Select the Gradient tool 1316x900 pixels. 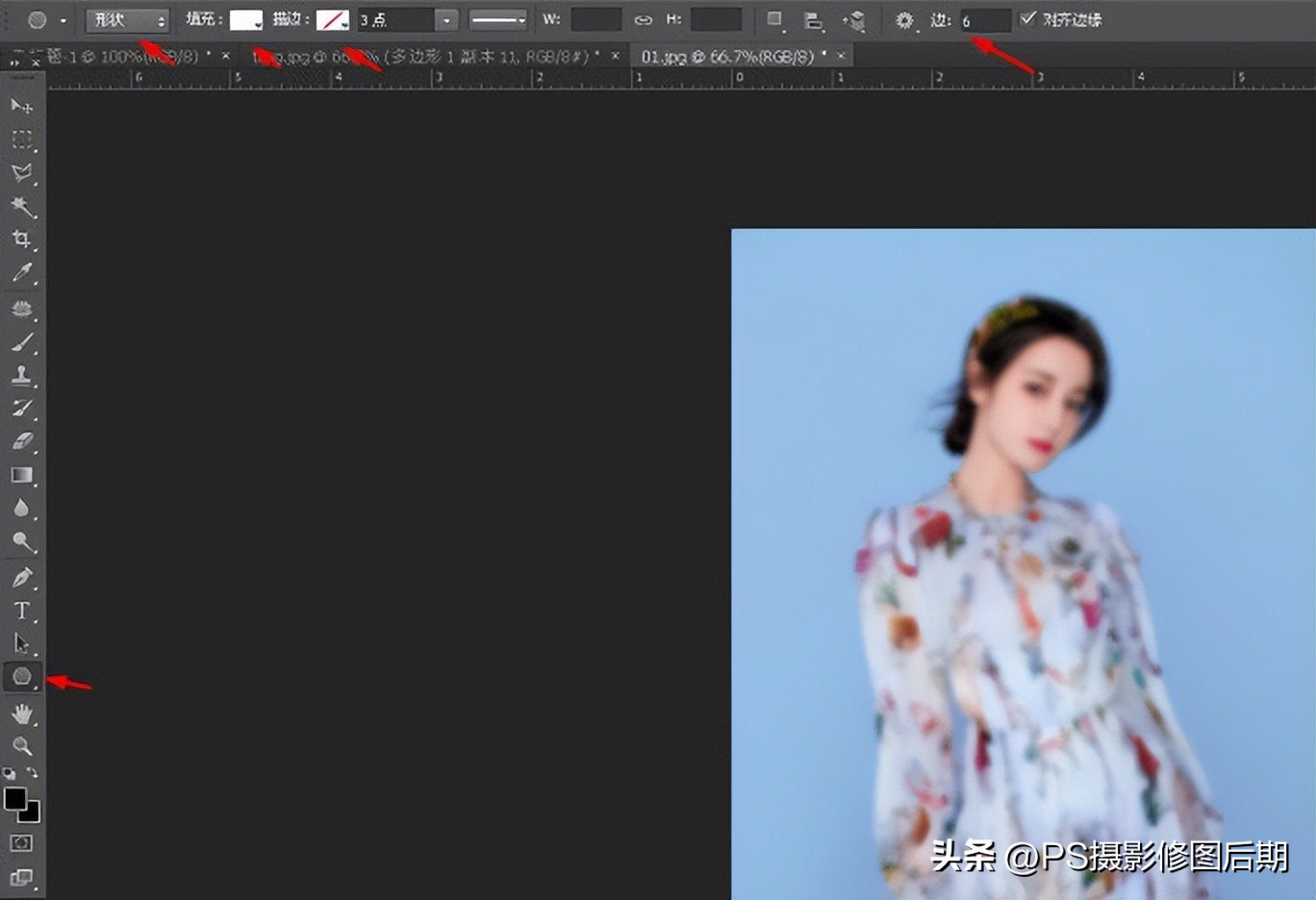[x=23, y=475]
